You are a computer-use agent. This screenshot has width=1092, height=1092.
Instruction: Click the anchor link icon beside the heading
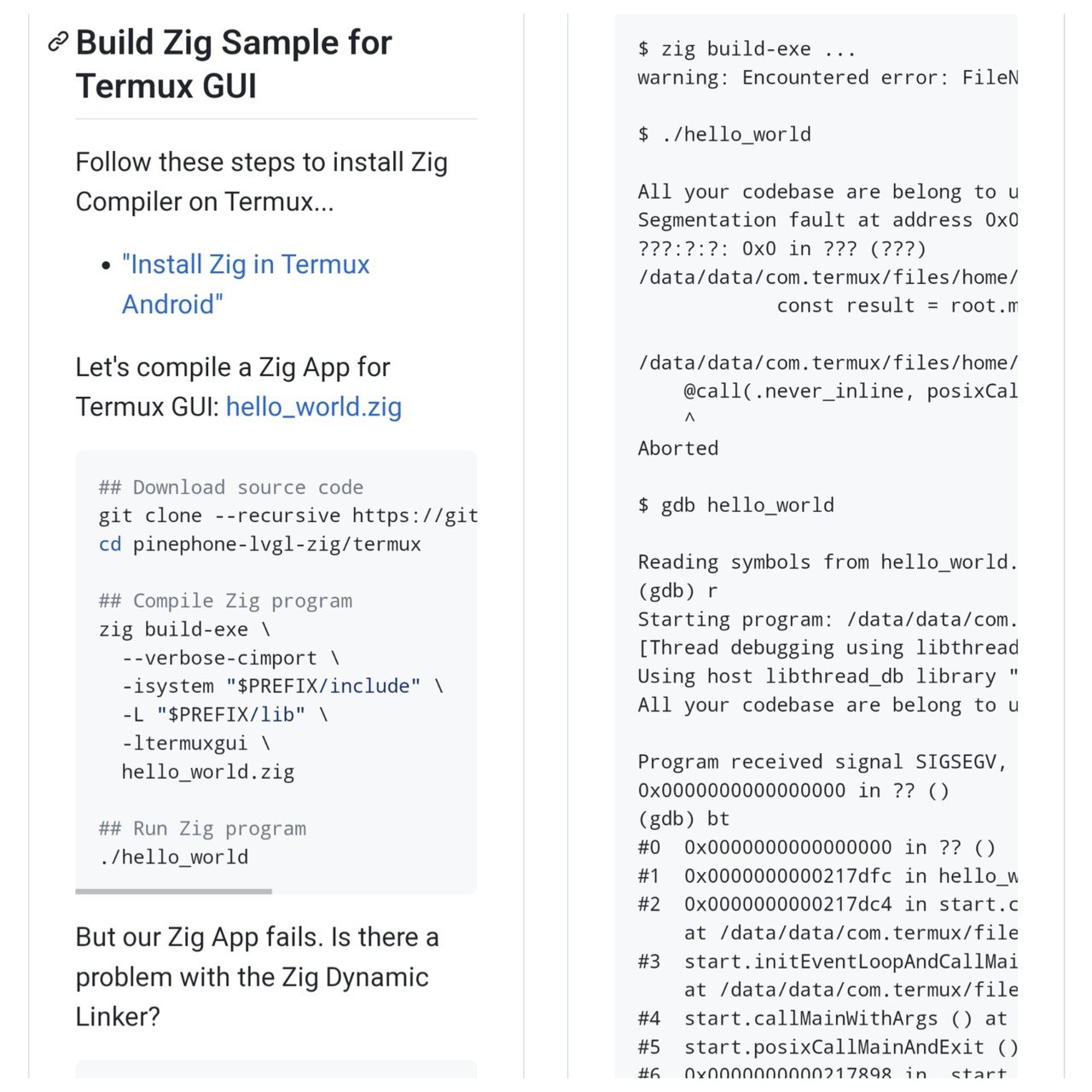coord(58,42)
